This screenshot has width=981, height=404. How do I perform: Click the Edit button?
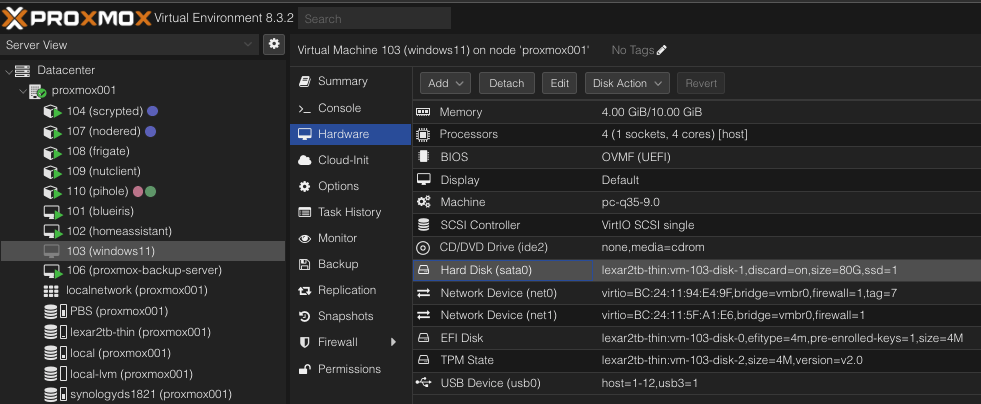559,83
